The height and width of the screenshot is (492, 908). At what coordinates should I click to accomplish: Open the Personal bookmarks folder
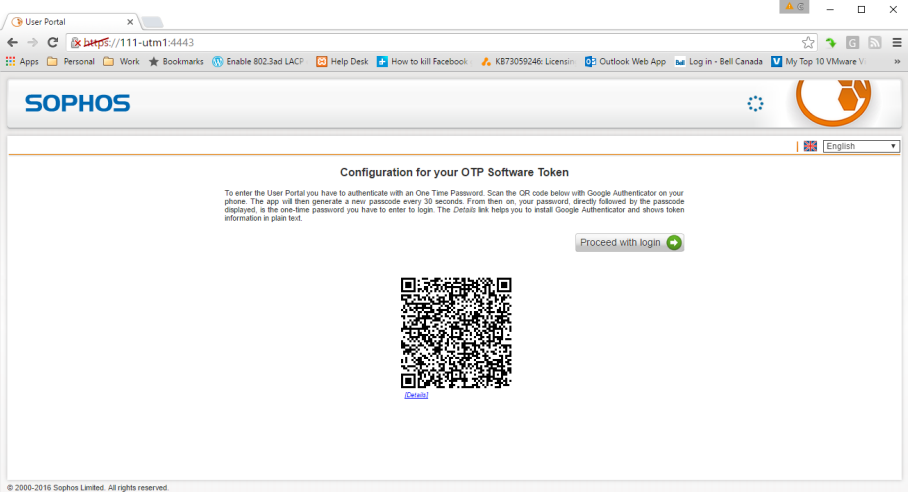[71, 61]
